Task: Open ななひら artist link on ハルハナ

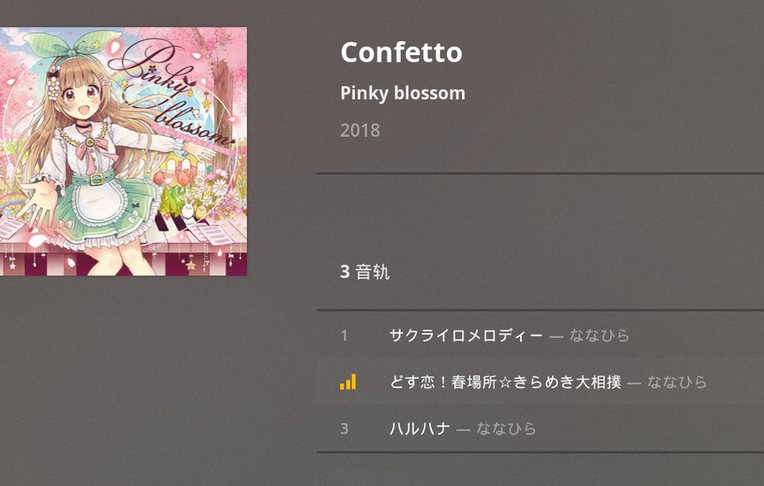Action: 506,429
